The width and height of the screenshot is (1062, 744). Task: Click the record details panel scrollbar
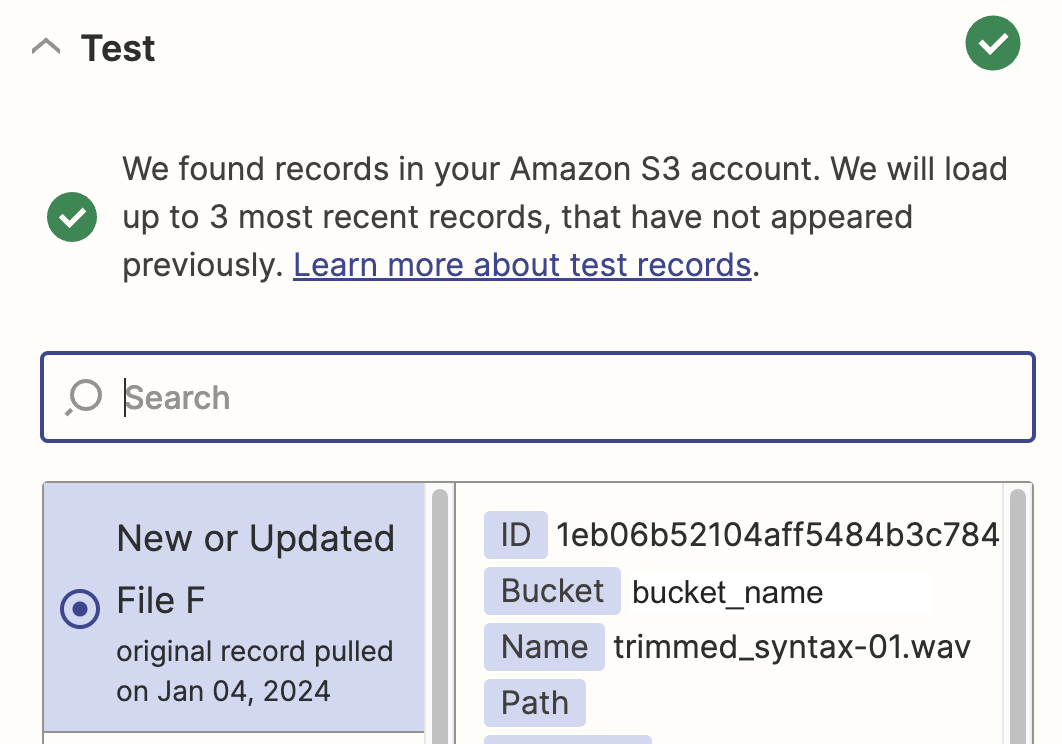click(x=1017, y=615)
